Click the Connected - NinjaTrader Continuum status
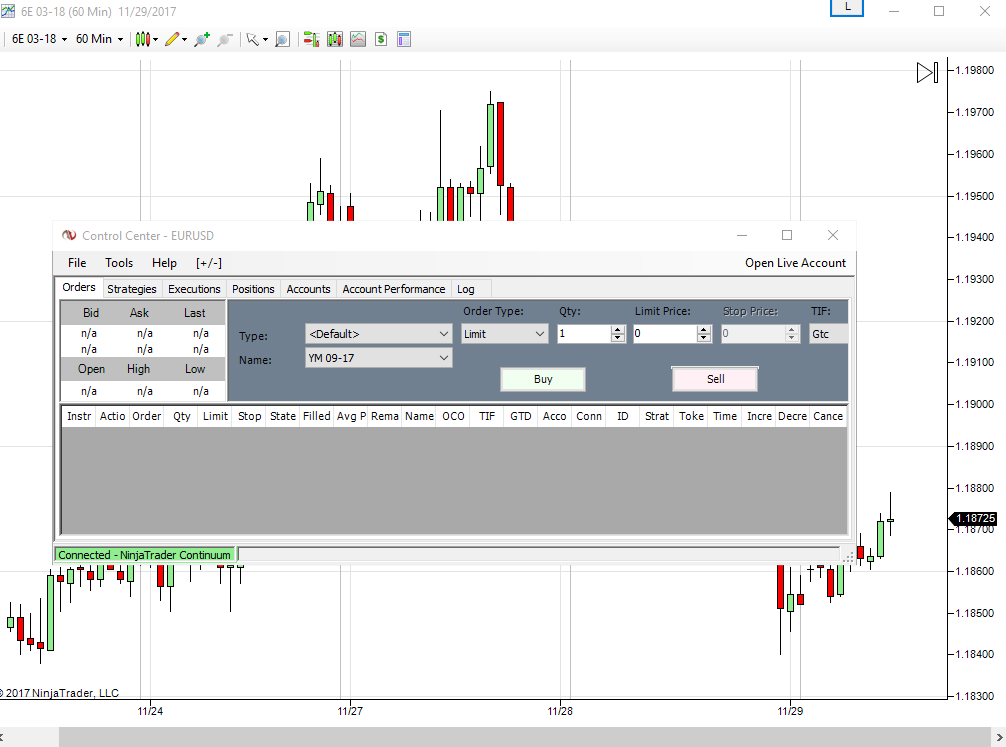Image resolution: width=1006 pixels, height=747 pixels. pyautogui.click(x=144, y=555)
